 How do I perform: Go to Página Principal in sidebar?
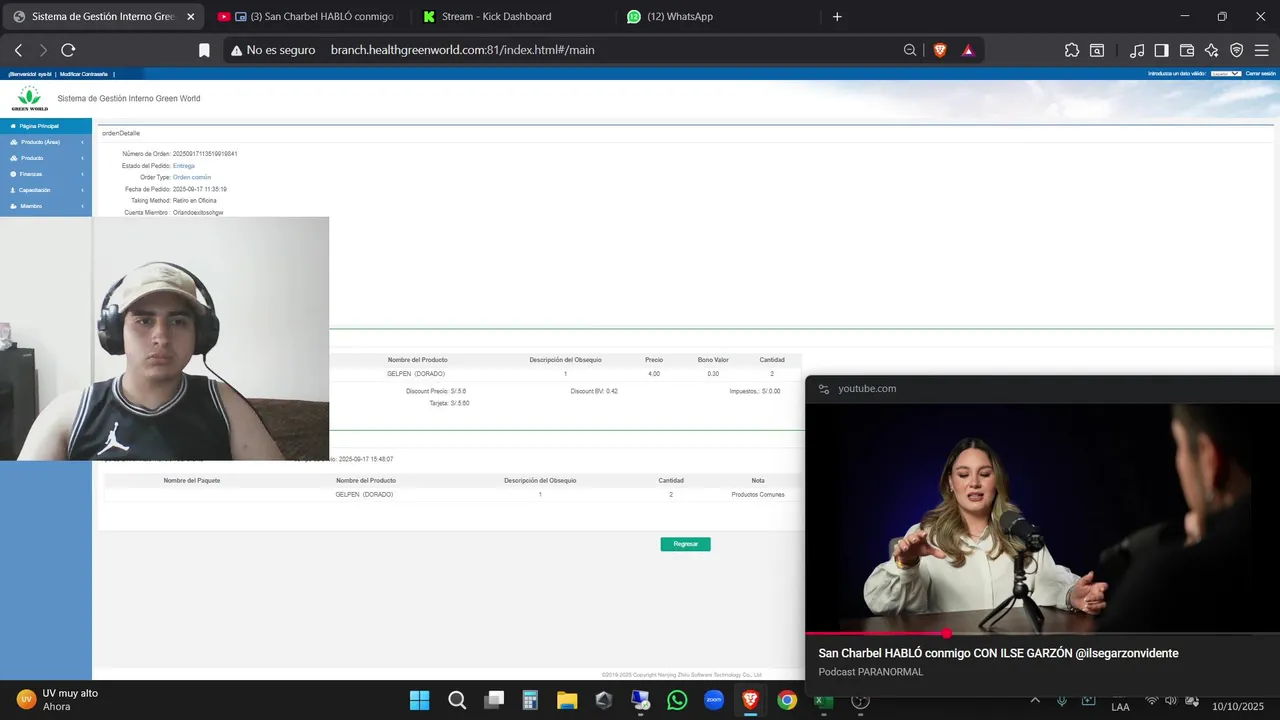46,126
